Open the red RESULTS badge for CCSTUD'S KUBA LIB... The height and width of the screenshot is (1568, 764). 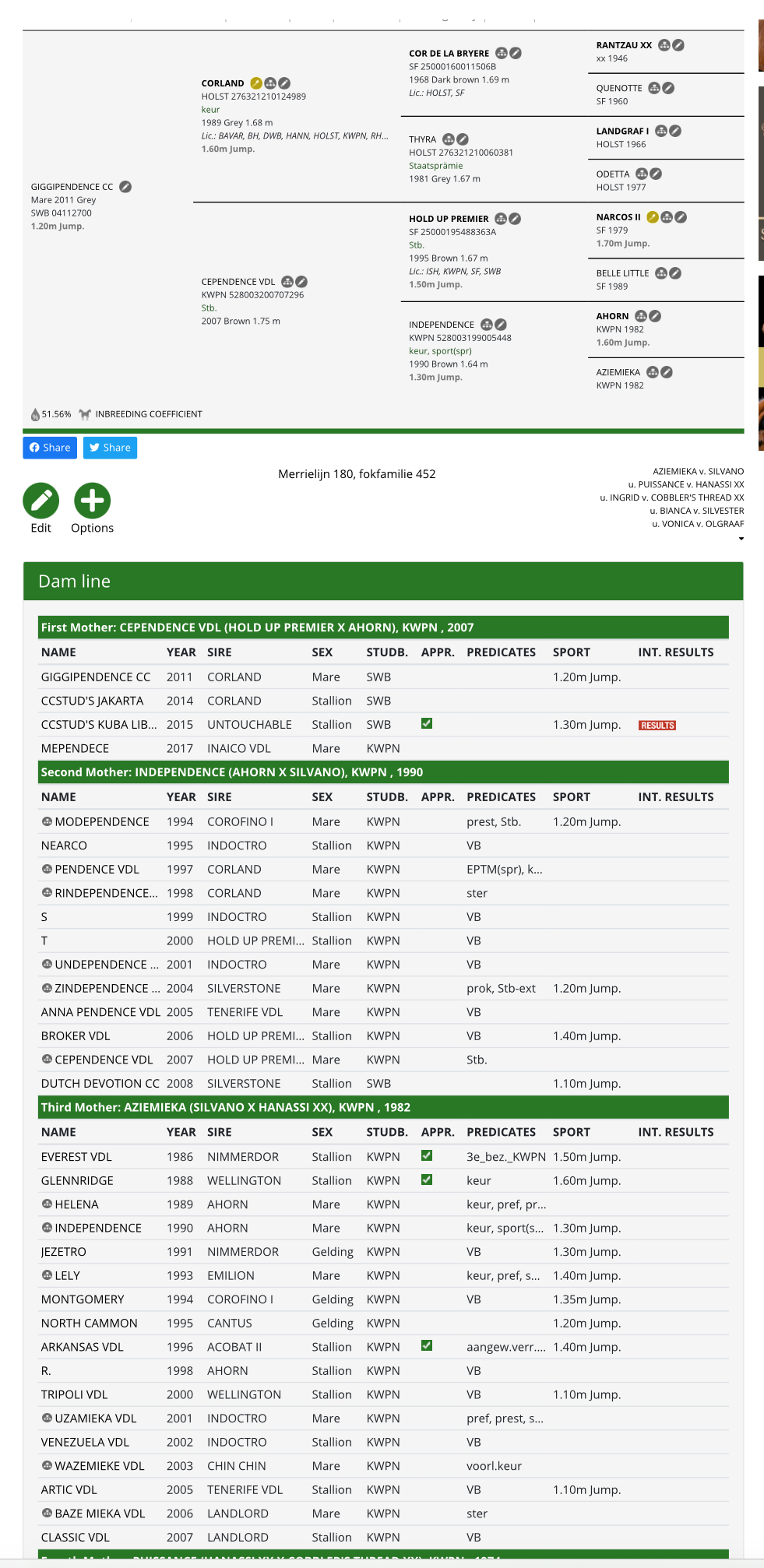tap(657, 725)
